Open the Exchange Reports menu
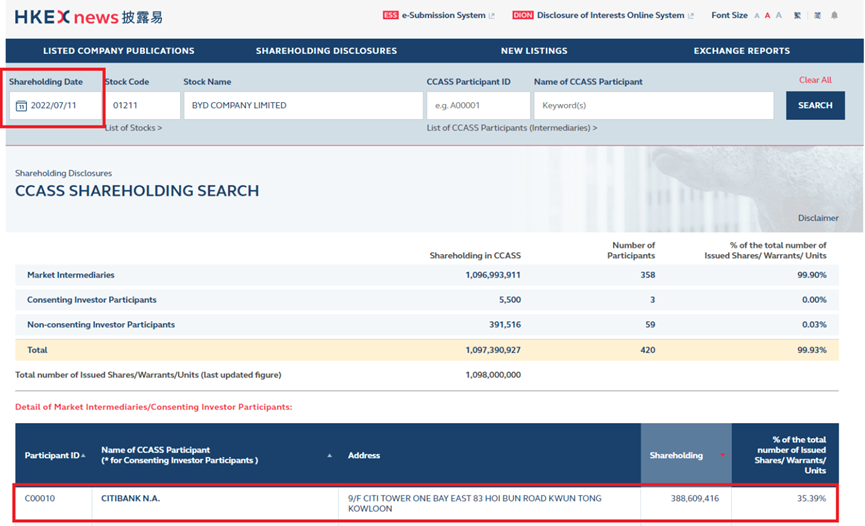The height and width of the screenshot is (526, 865). [741, 51]
